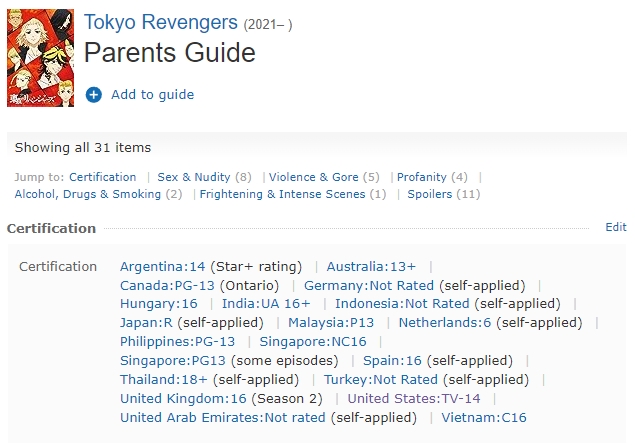The height and width of the screenshot is (447, 635).
Task: Jump to the Certification section
Action: click(102, 177)
